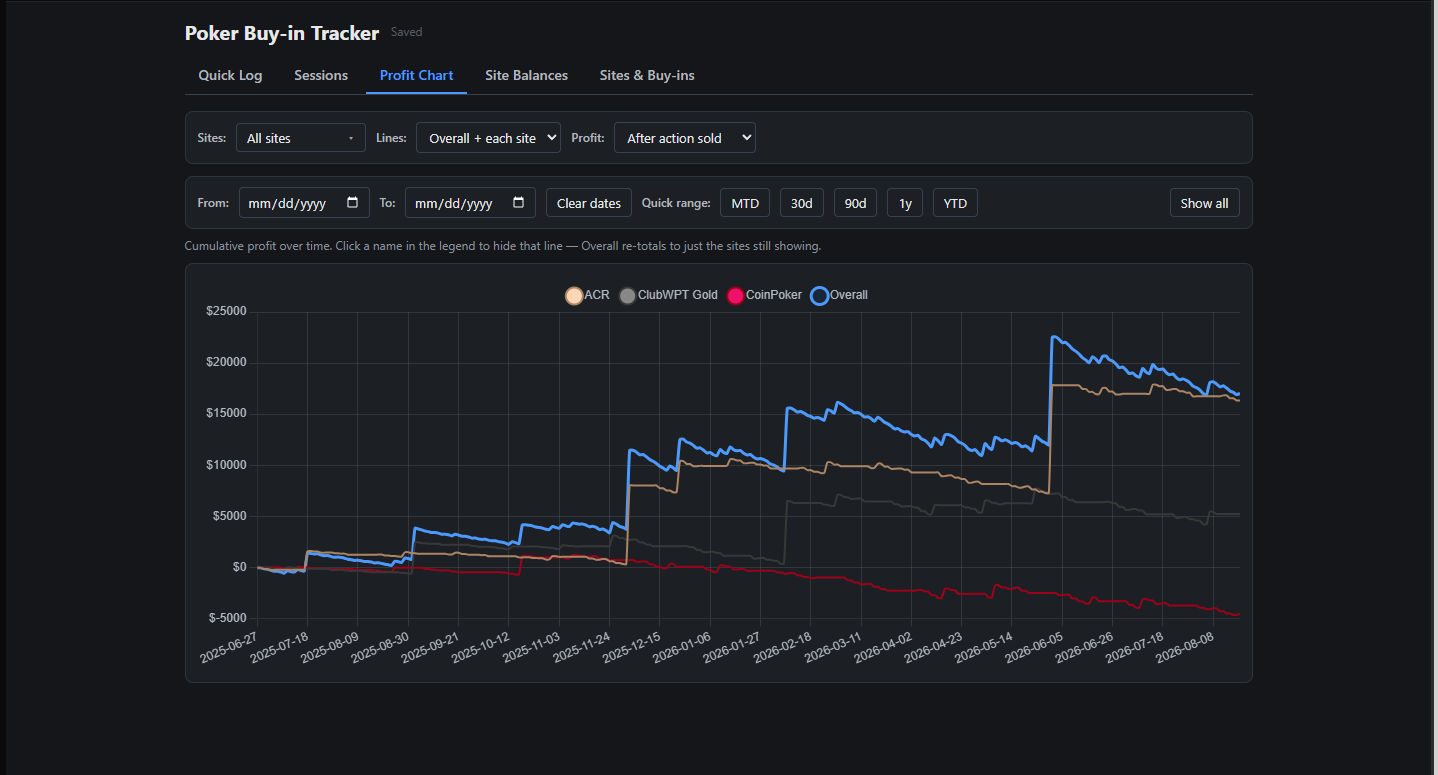This screenshot has width=1438, height=775.
Task: Click the CoinPoker legend label text
Action: click(774, 295)
